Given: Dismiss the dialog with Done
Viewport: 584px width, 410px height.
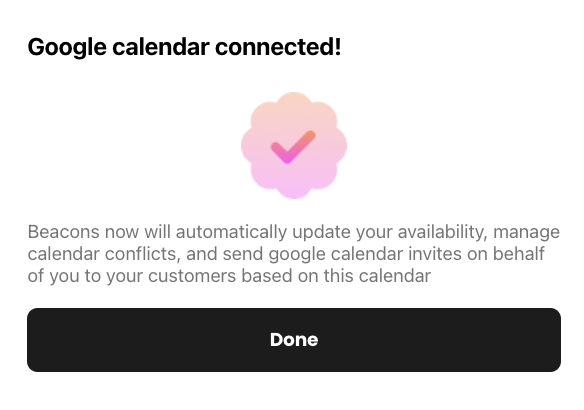Looking at the screenshot, I should [x=294, y=340].
